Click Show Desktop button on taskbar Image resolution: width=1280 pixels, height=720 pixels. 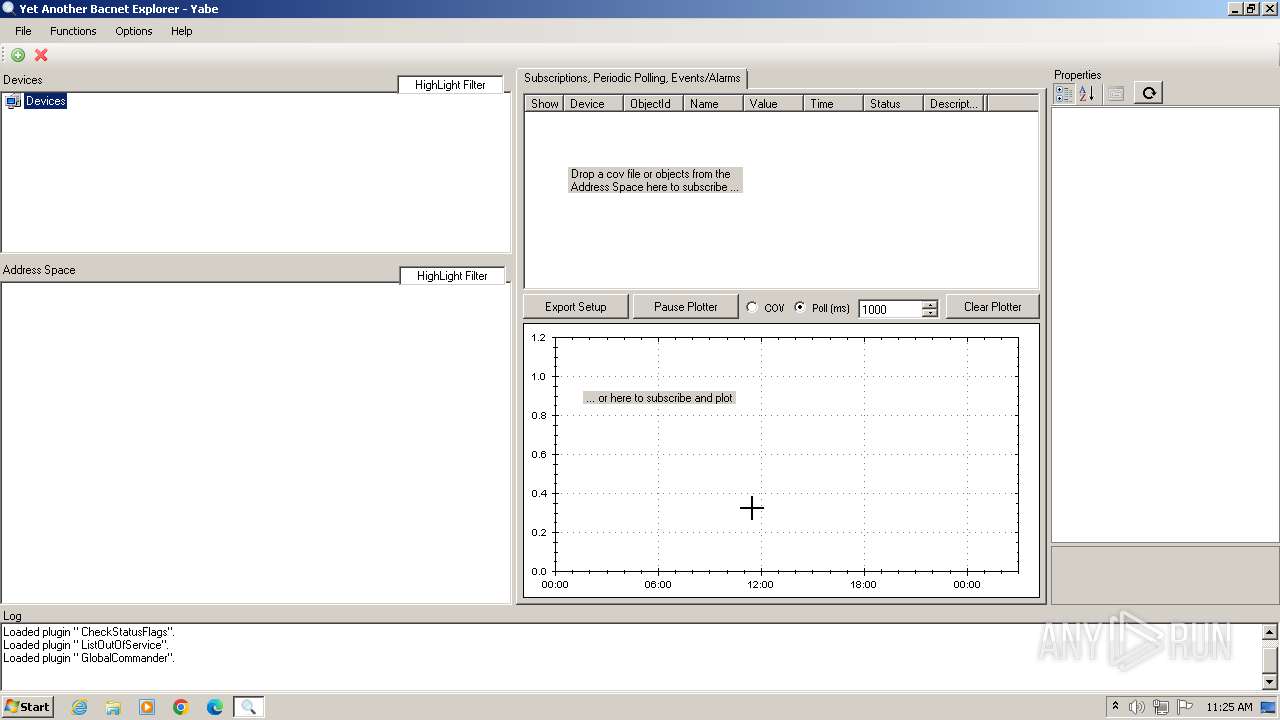(x=1269, y=707)
